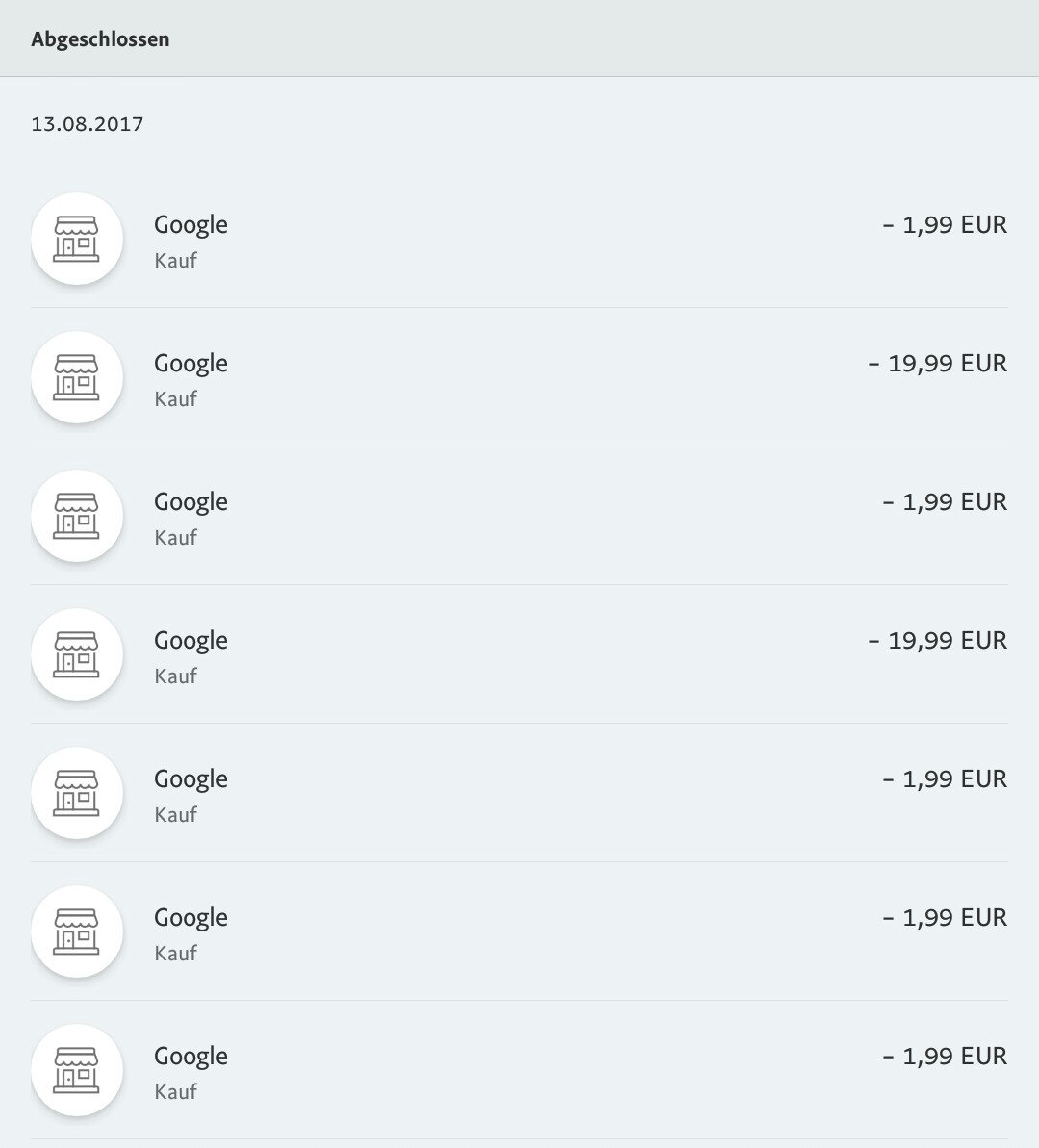Viewport: 1039px width, 1148px height.
Task: Open the first Google transaction by its name
Action: [190, 225]
